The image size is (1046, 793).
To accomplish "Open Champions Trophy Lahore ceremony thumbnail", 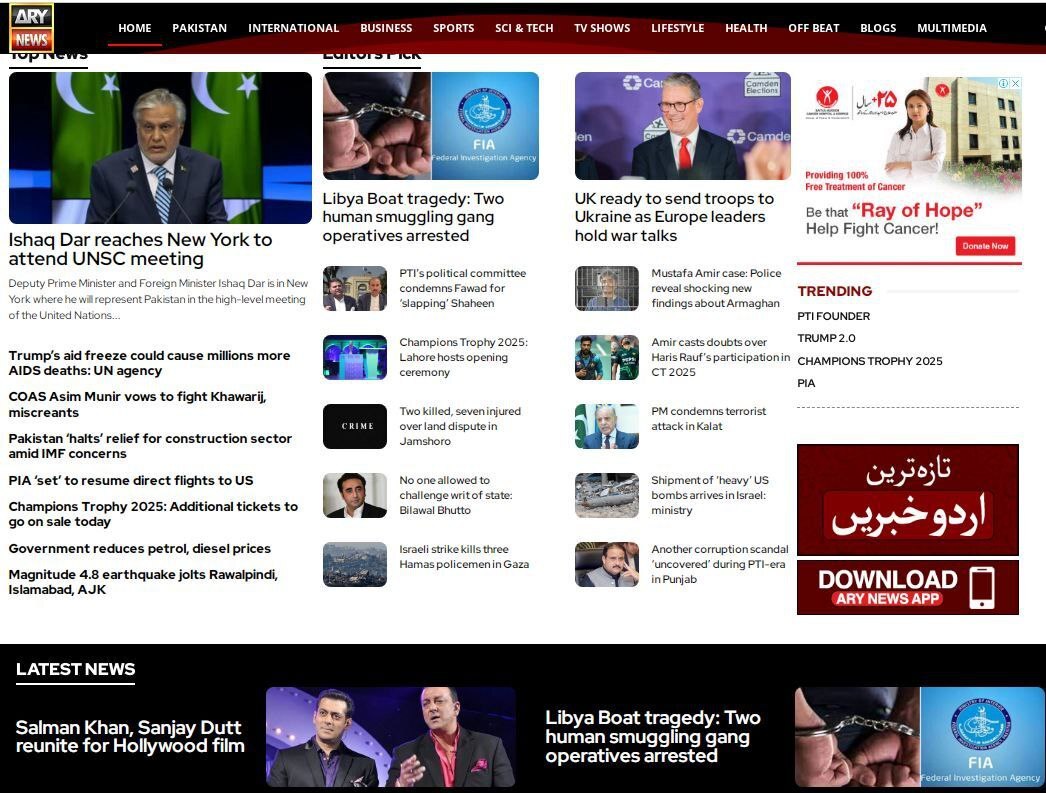I will [x=355, y=357].
